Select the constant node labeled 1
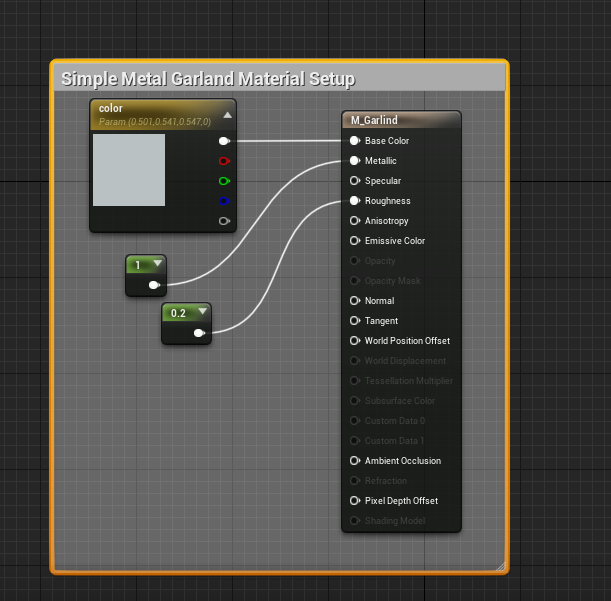This screenshot has height=601, width=611. (x=146, y=276)
